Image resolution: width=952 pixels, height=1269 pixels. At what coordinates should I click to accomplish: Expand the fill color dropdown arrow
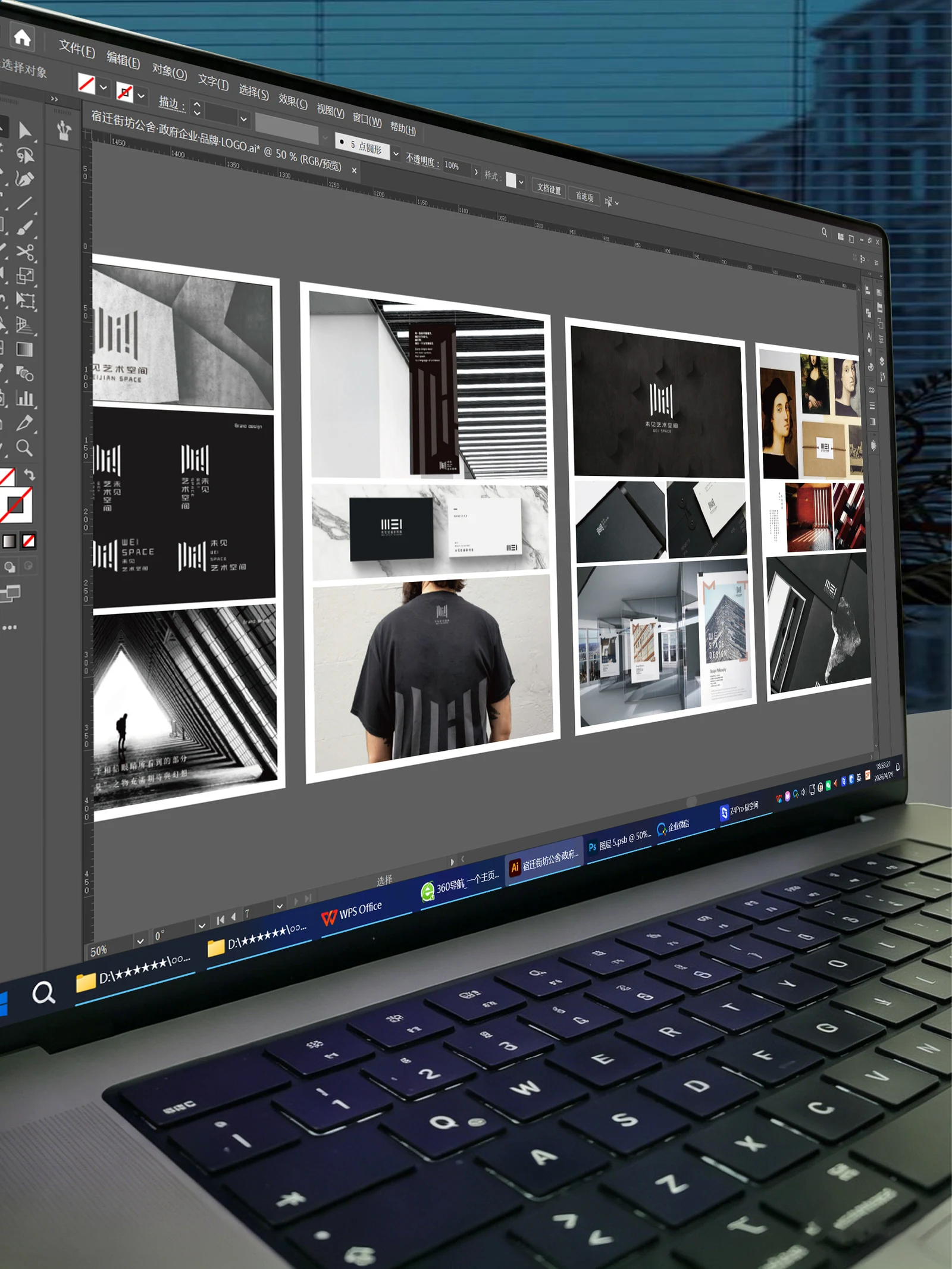[104, 87]
